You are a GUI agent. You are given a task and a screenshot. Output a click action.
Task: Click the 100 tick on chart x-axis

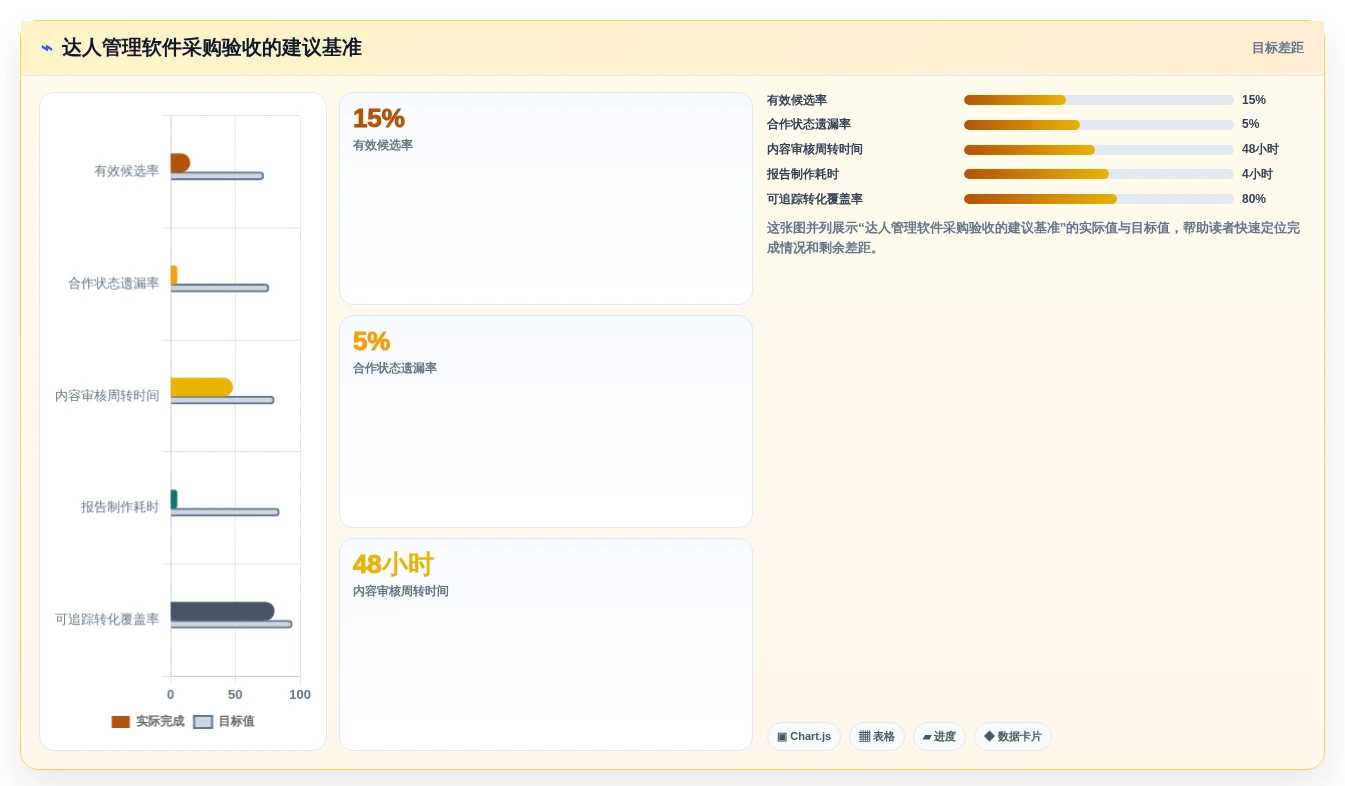(x=300, y=695)
